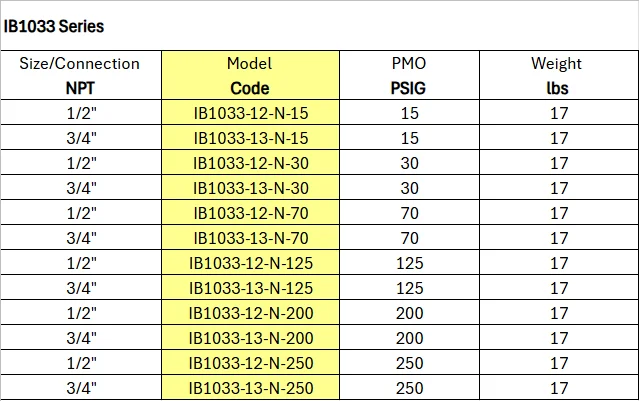Viewport: 639px width, 401px height.
Task: Click the IB1033-13-N-250 cell
Action: click(x=250, y=388)
